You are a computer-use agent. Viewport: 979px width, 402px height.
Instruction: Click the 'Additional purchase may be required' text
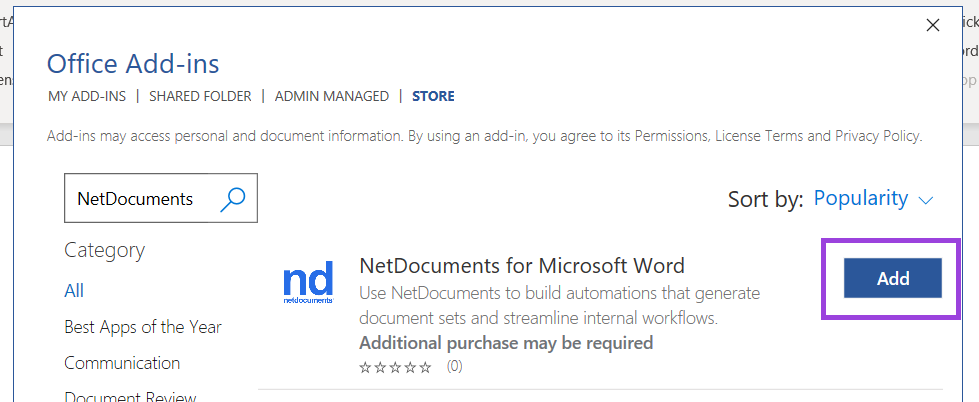point(506,343)
